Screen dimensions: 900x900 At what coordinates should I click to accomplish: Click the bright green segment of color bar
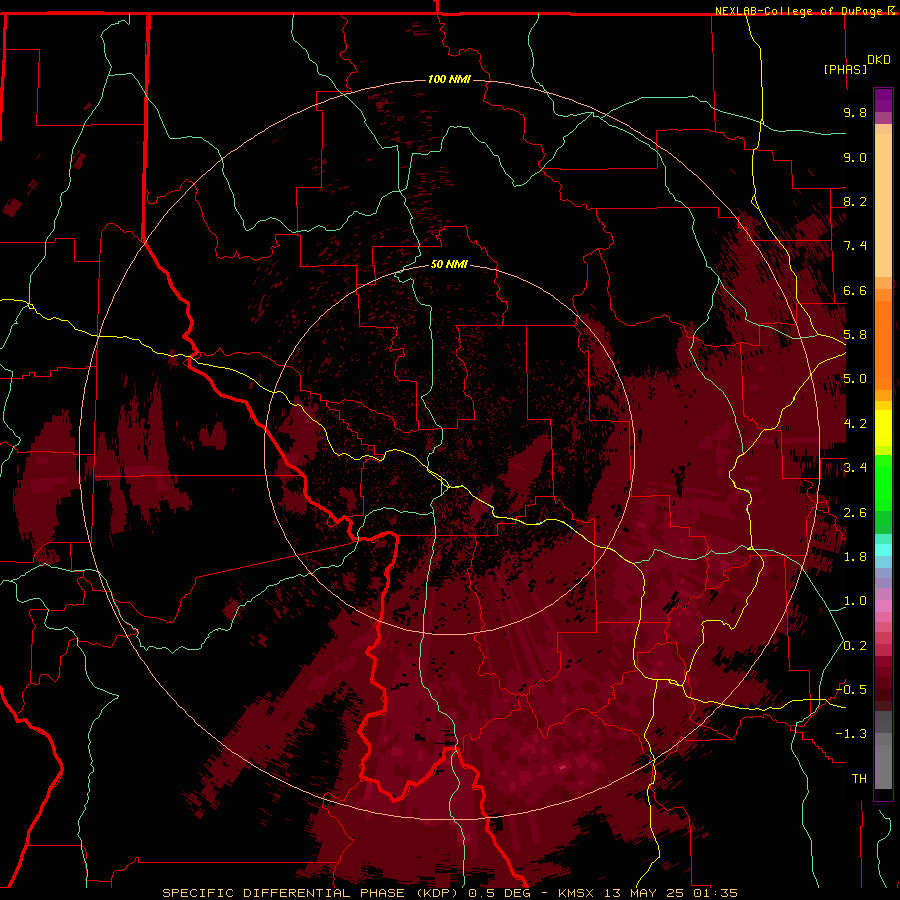tap(883, 482)
